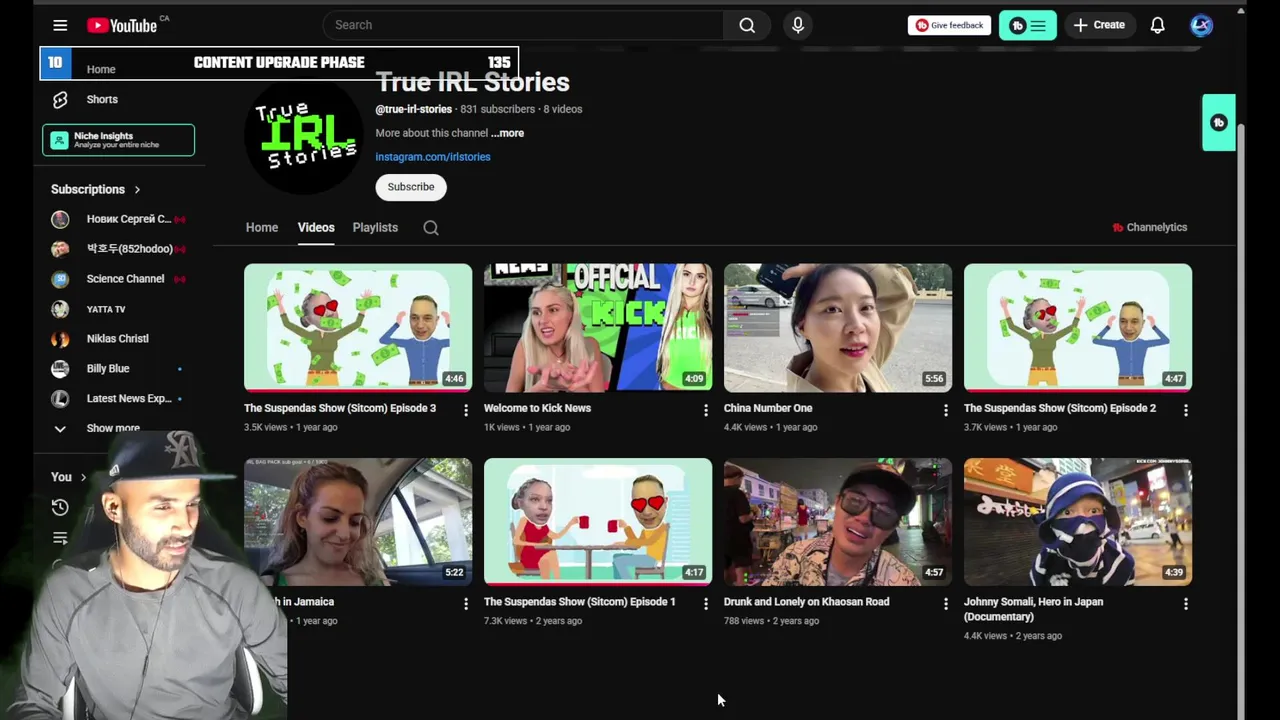The image size is (1280, 720).
Task: Play The Suspendas Show Episode 1 thumbnail
Action: point(598,521)
